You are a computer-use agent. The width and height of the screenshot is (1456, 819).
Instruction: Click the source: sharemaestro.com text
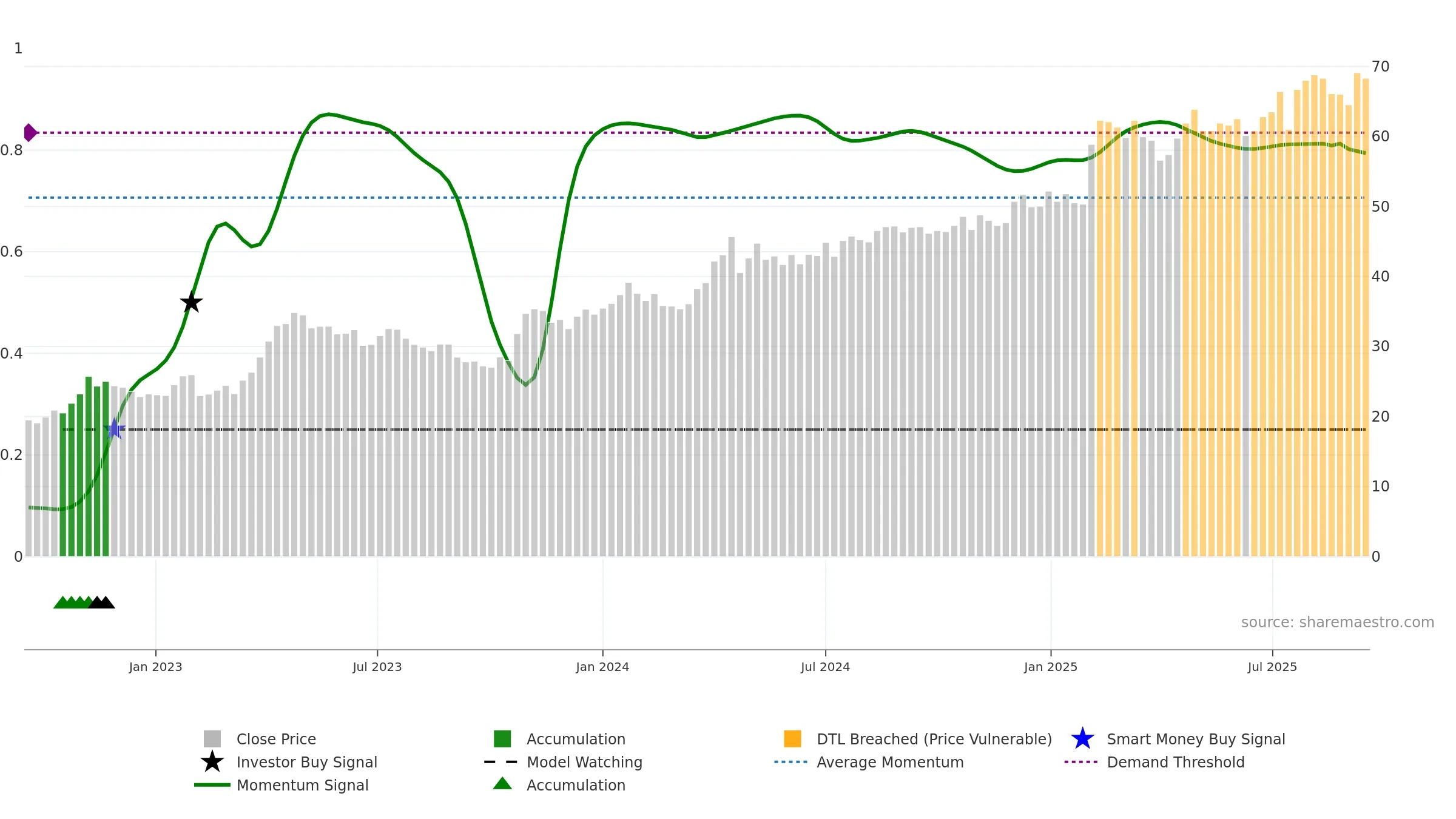coord(1338,622)
